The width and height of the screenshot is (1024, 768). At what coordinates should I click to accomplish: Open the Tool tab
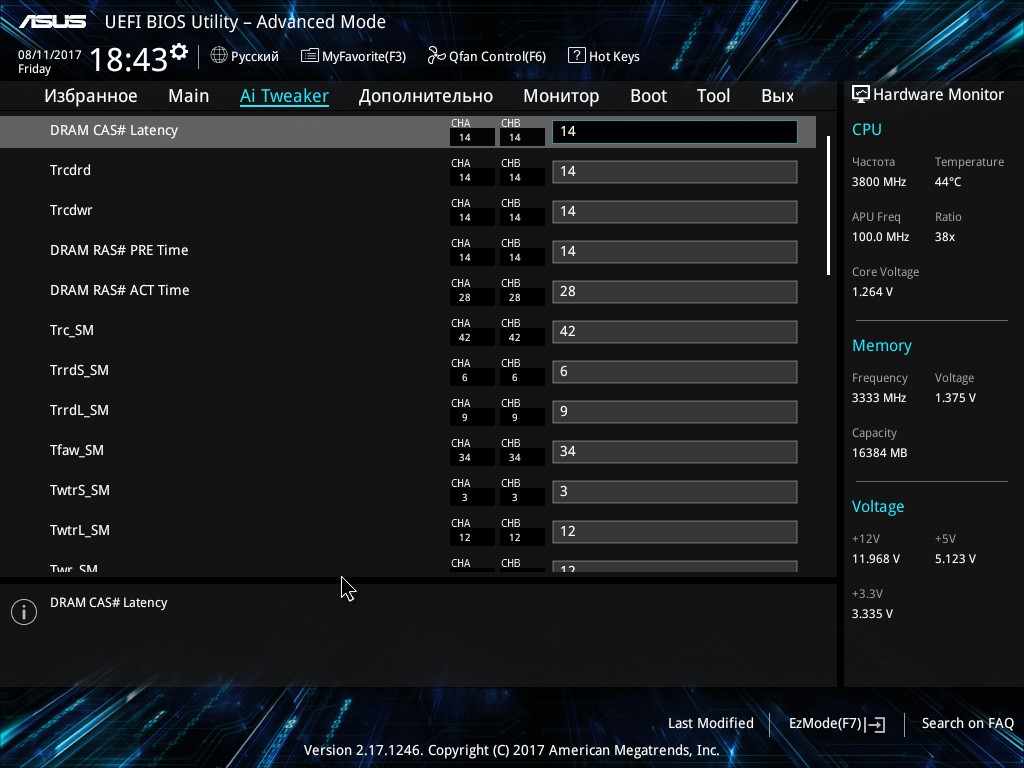click(713, 96)
